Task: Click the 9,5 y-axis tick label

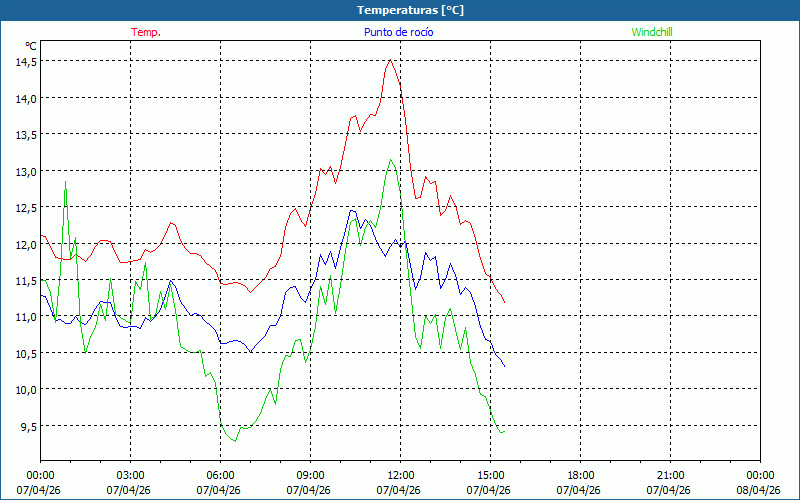Action: pyautogui.click(x=26, y=426)
